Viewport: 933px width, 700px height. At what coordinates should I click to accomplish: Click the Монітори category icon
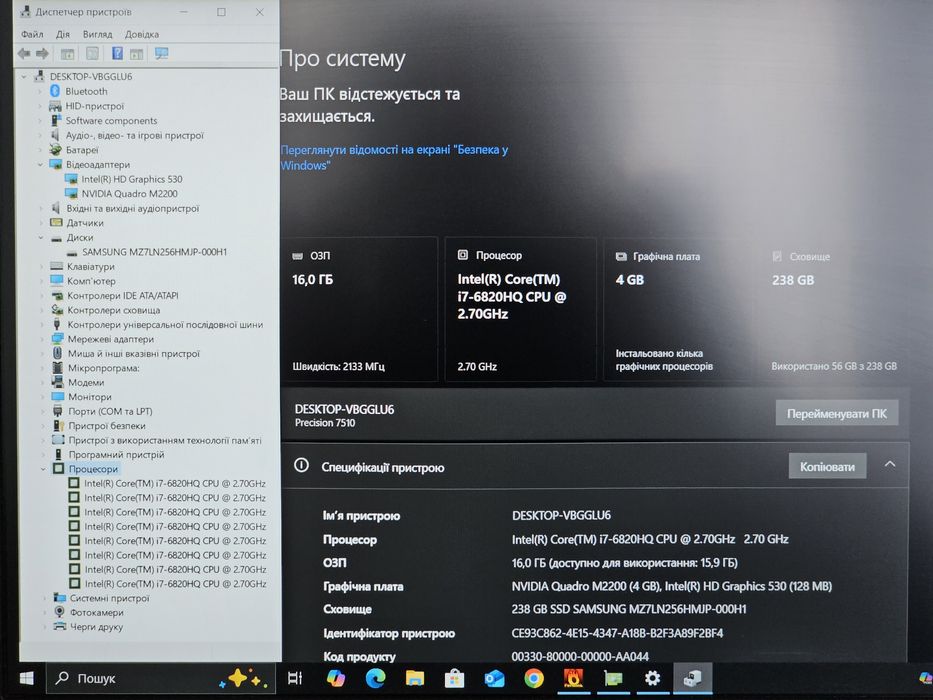point(58,396)
